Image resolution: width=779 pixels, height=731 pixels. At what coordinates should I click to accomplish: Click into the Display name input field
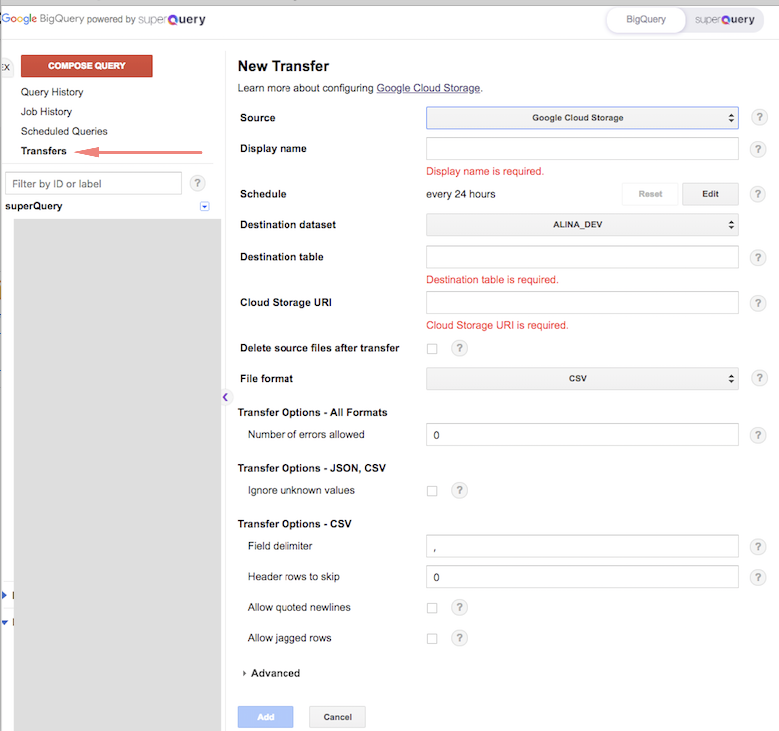click(582, 149)
